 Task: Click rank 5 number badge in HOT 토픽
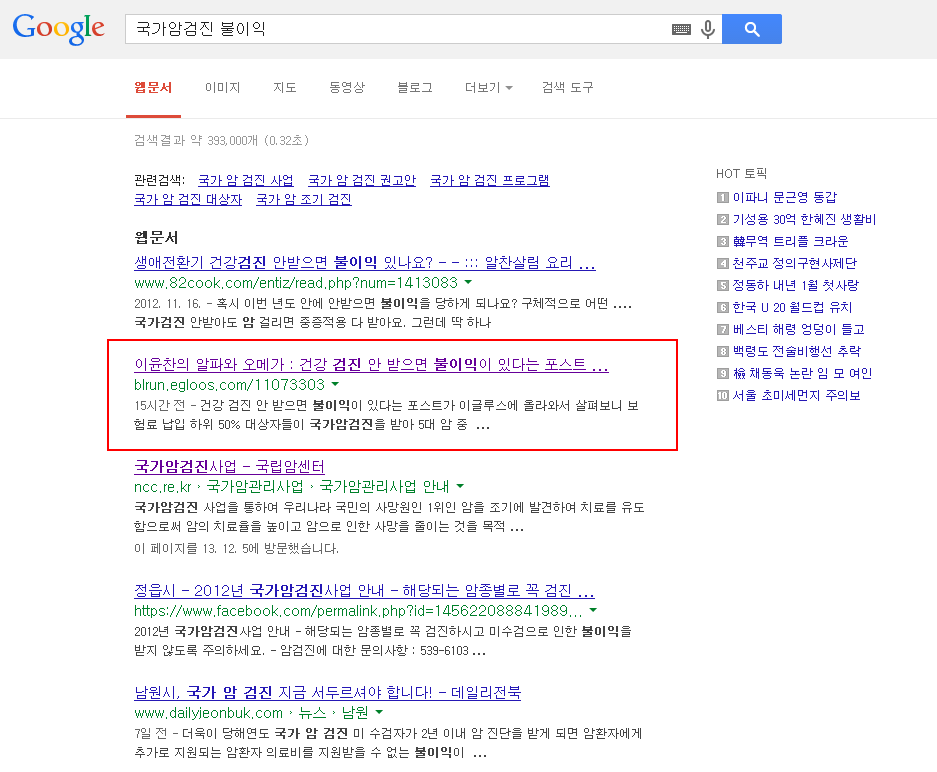pos(722,286)
